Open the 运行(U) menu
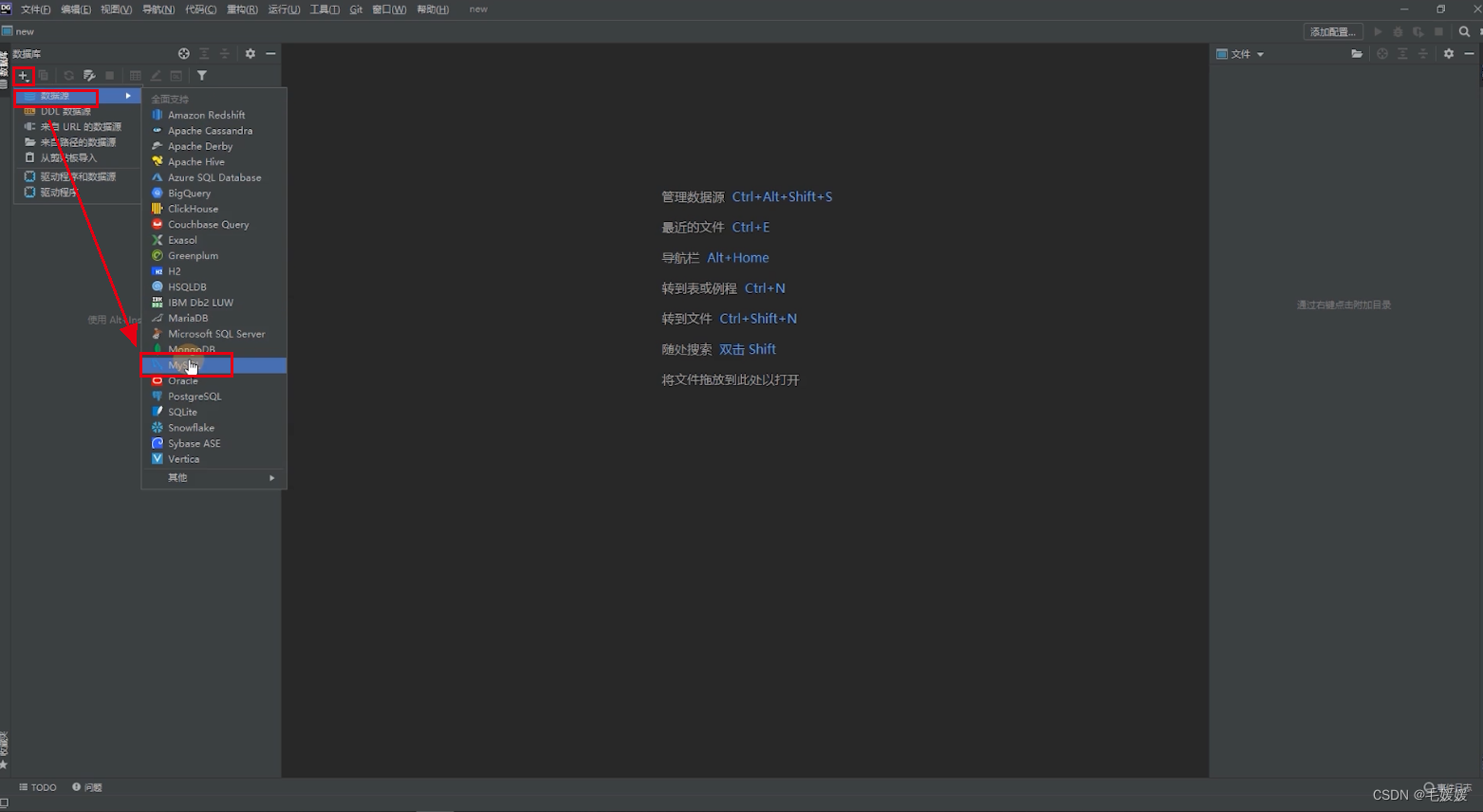 pos(284,9)
